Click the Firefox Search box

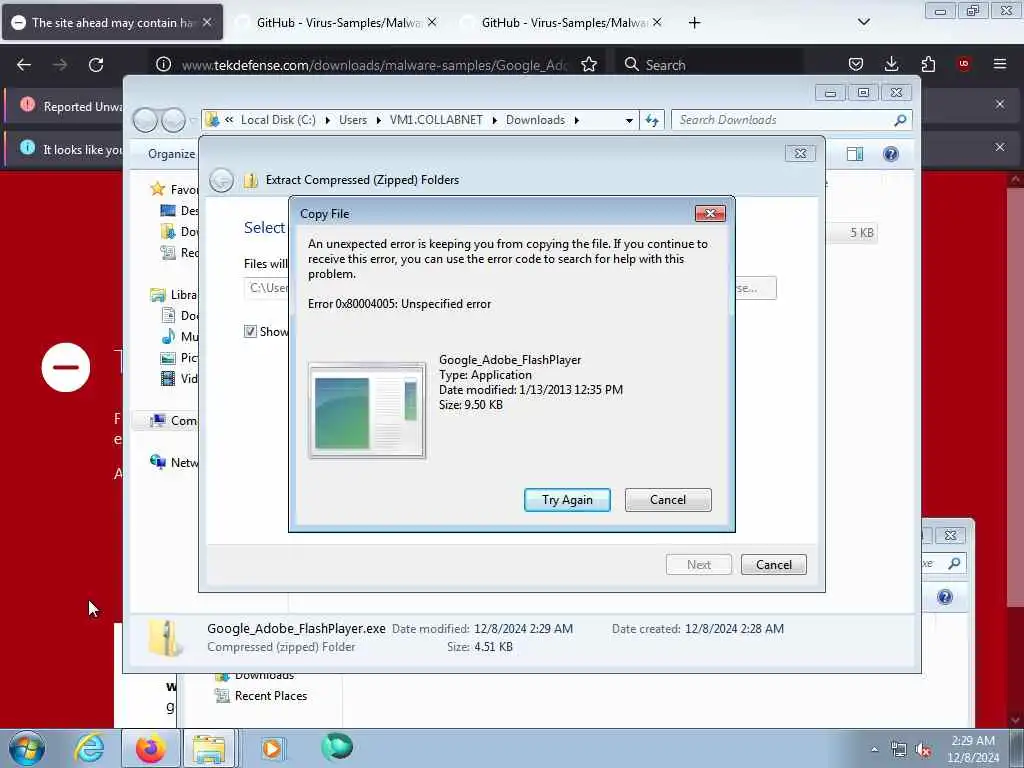(x=709, y=65)
